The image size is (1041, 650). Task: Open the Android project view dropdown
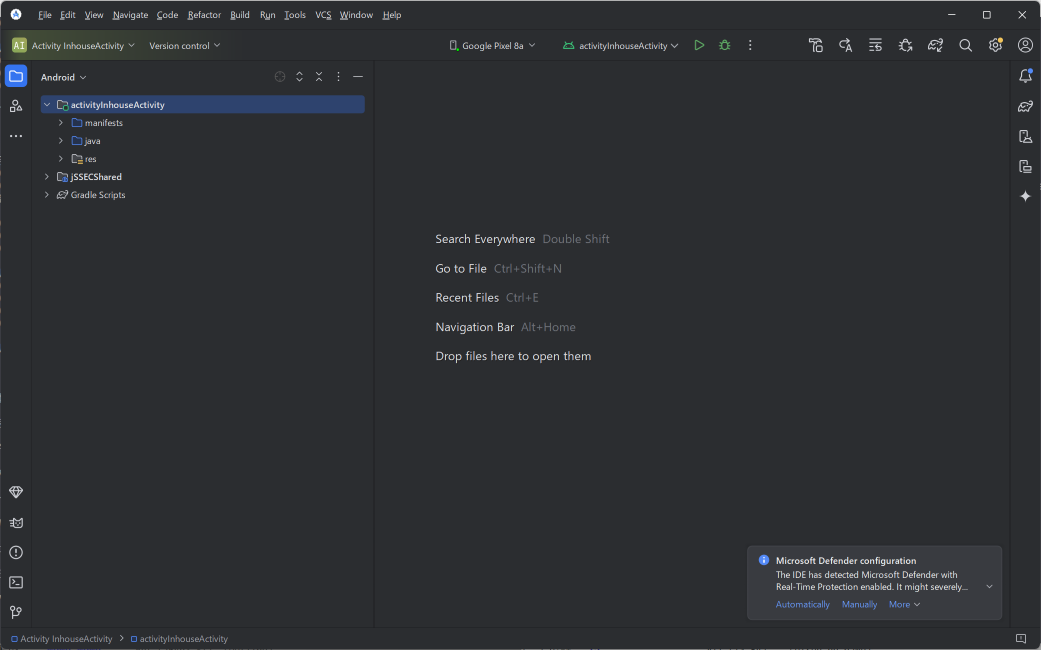tap(63, 77)
